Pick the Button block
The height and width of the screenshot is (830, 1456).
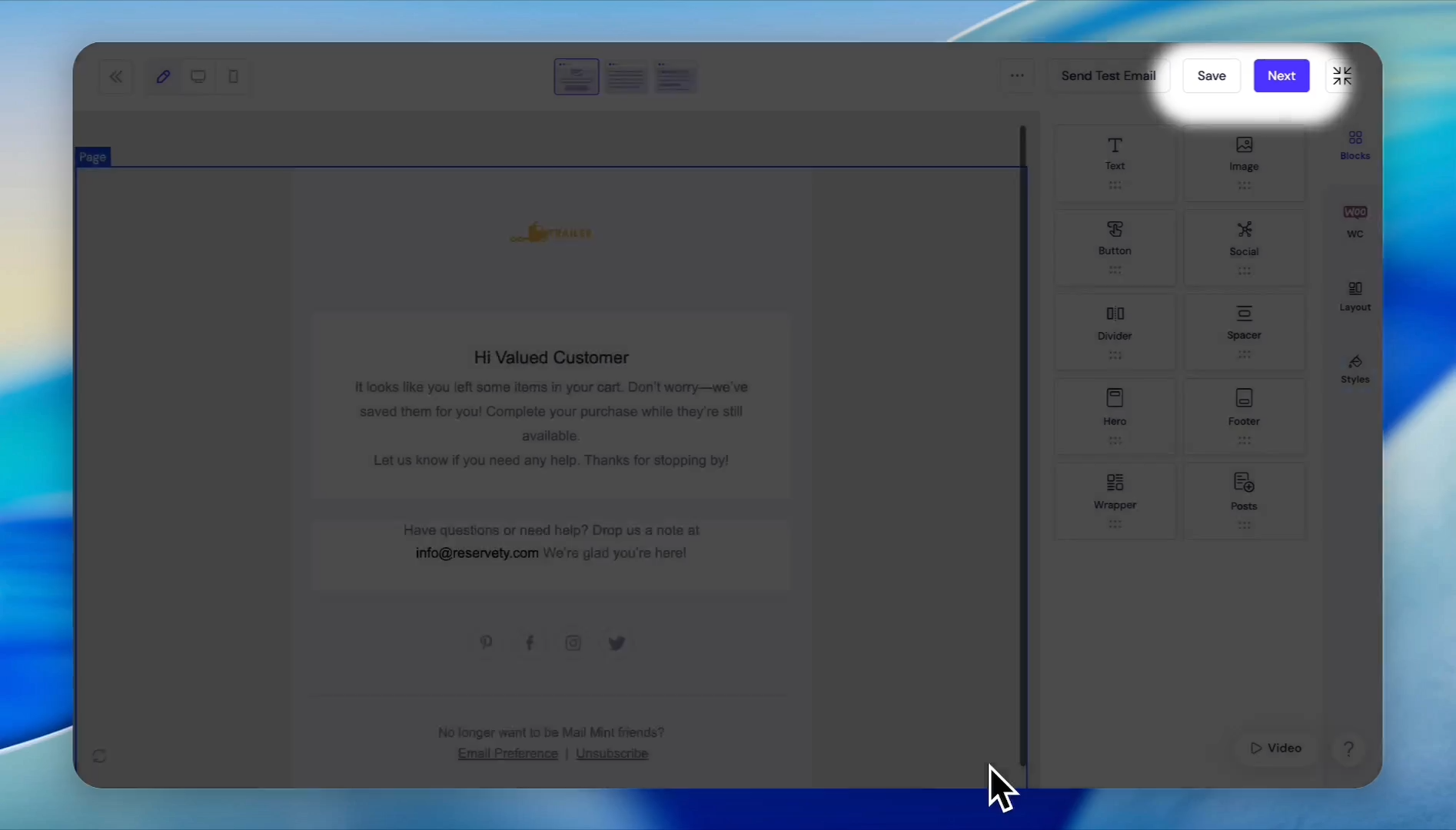tap(1114, 247)
